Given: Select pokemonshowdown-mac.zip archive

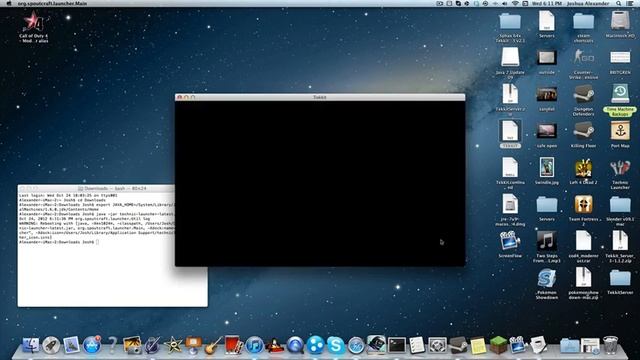Looking at the screenshot, I should (x=583, y=283).
